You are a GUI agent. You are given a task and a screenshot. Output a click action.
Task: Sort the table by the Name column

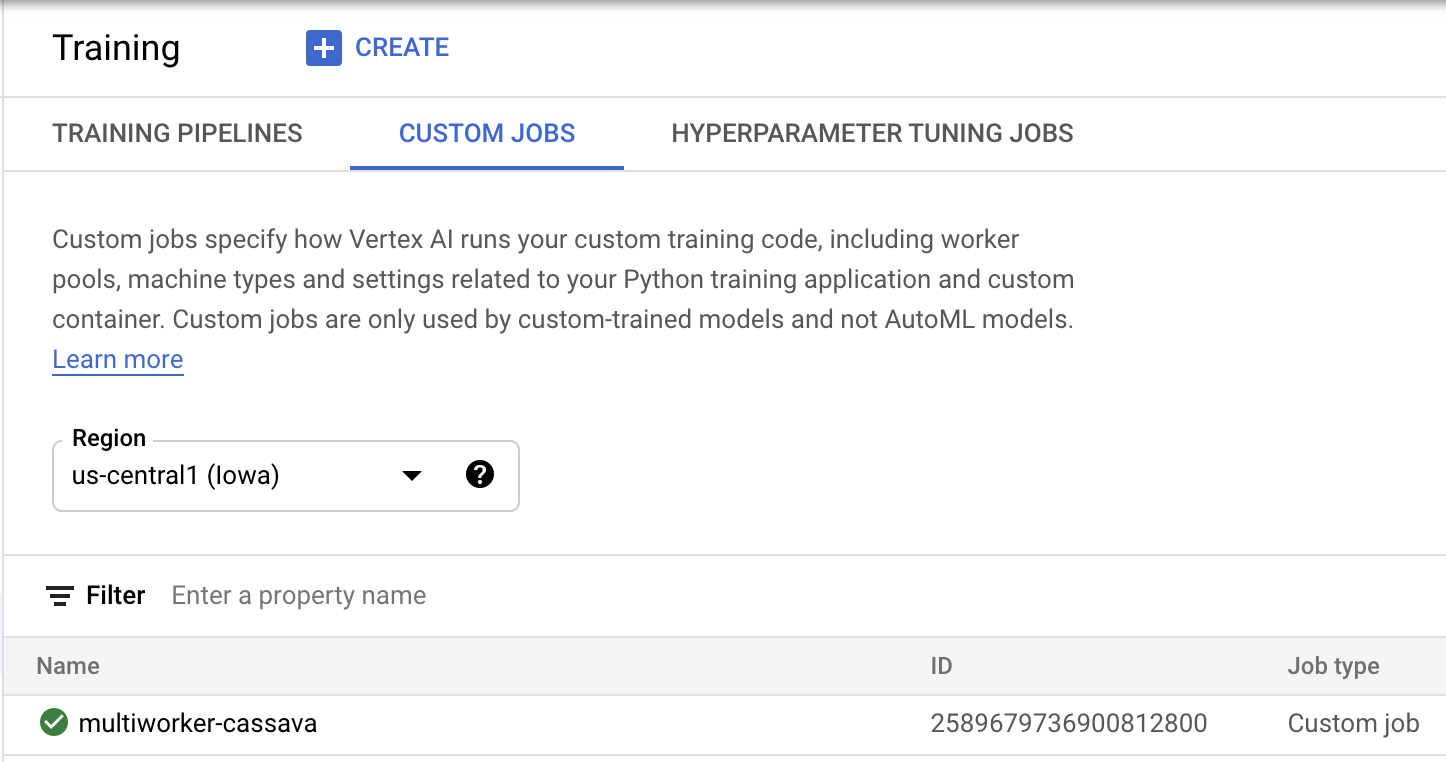click(x=67, y=665)
